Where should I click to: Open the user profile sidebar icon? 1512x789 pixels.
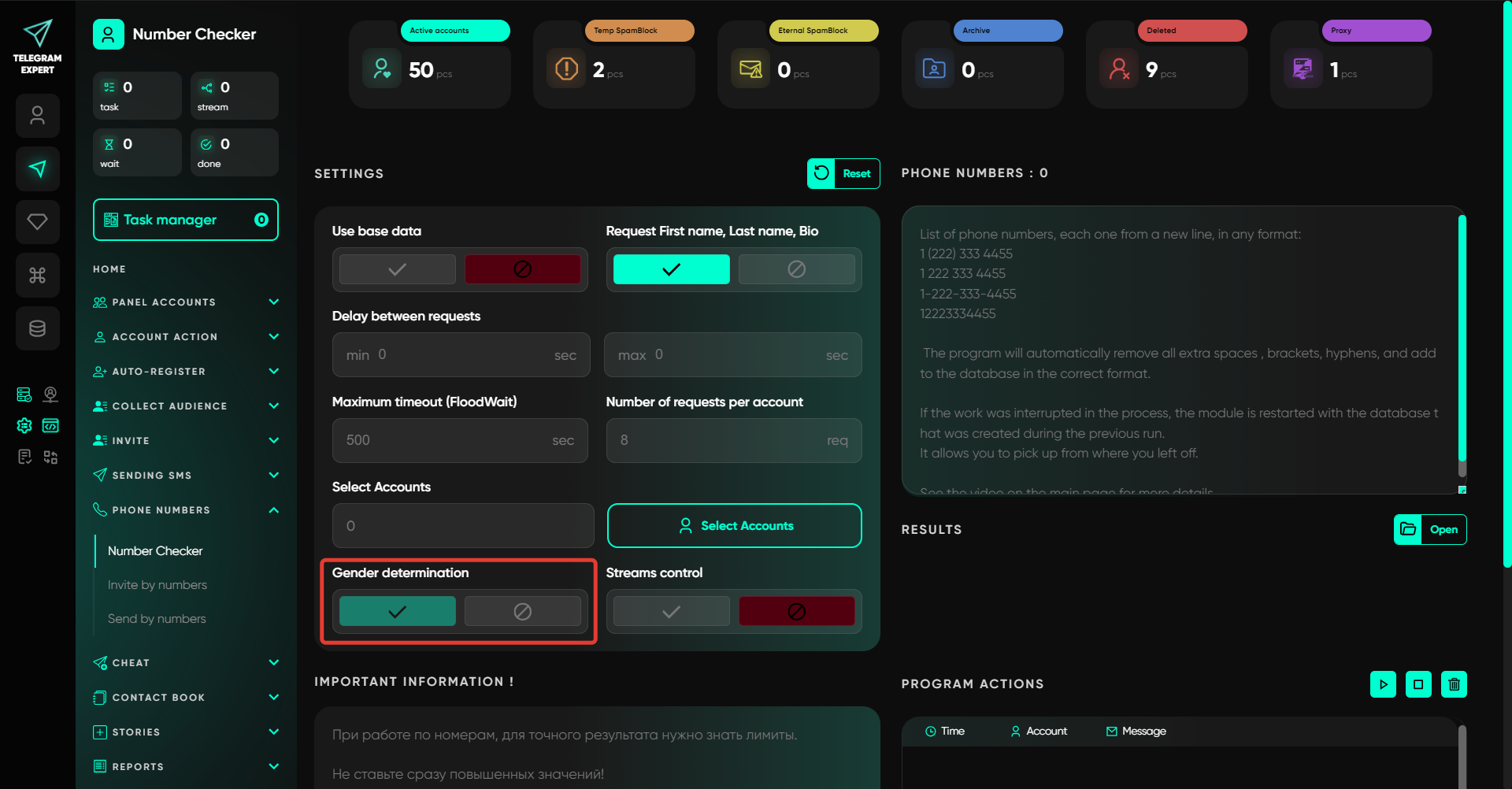tap(37, 116)
